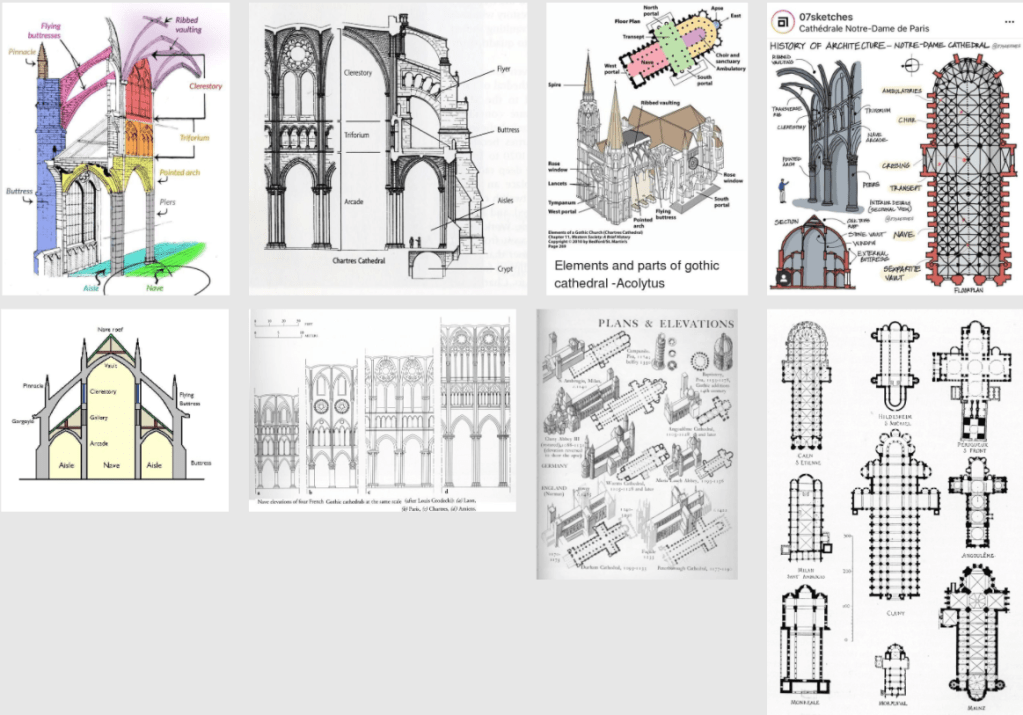Click the red Notre-Dame floorplan sketch
Image resolution: width=1023 pixels, height=715 pixels.
[964, 170]
